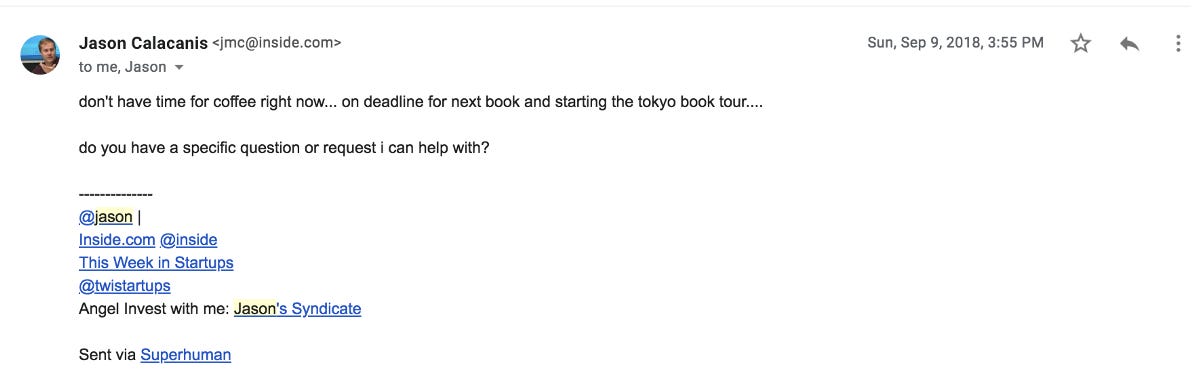Click the sender name Jason Calacanis
Viewport: 1200px width, 383px height.
click(x=143, y=43)
